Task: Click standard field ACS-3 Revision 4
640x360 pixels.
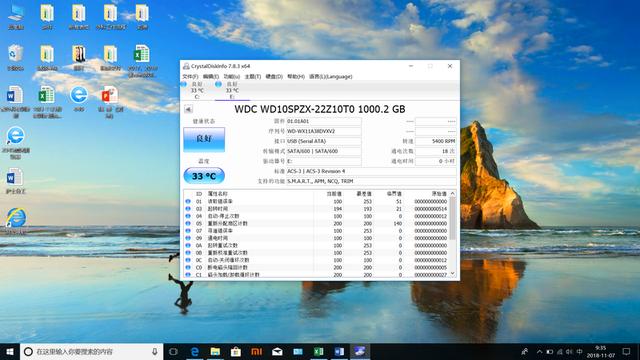Action: (371, 171)
